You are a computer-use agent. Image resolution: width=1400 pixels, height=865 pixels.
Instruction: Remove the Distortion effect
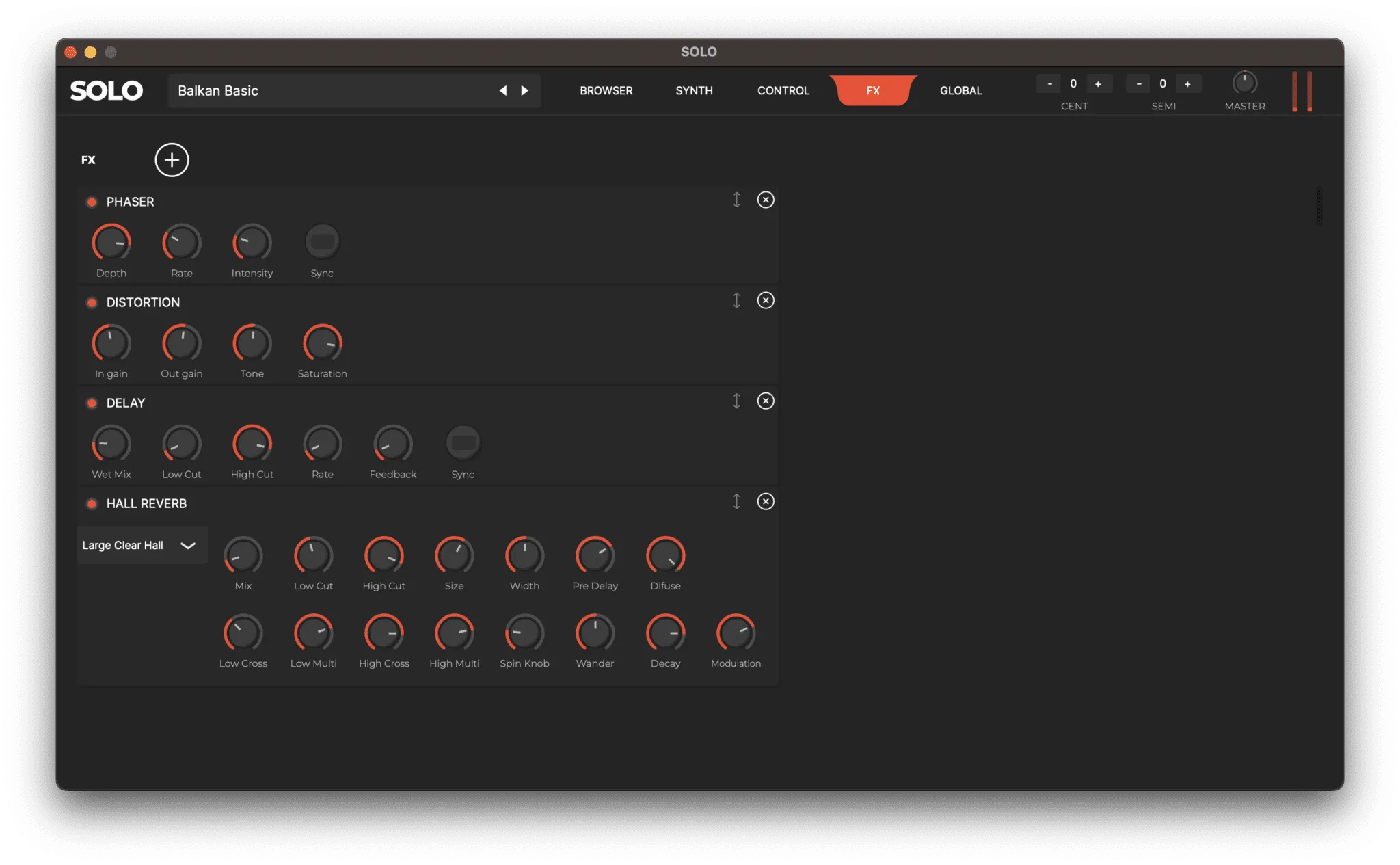(766, 300)
